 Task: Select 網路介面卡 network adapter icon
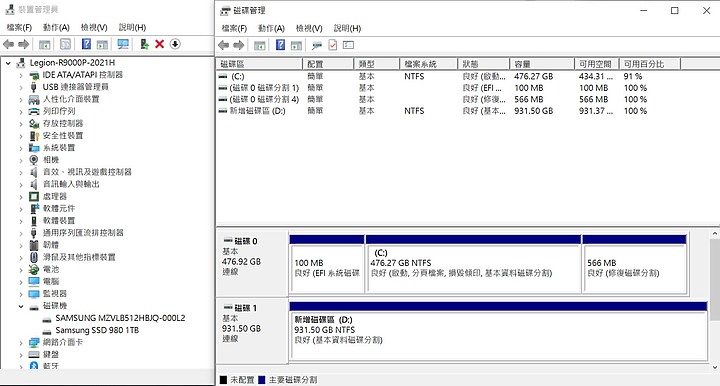coord(34,342)
